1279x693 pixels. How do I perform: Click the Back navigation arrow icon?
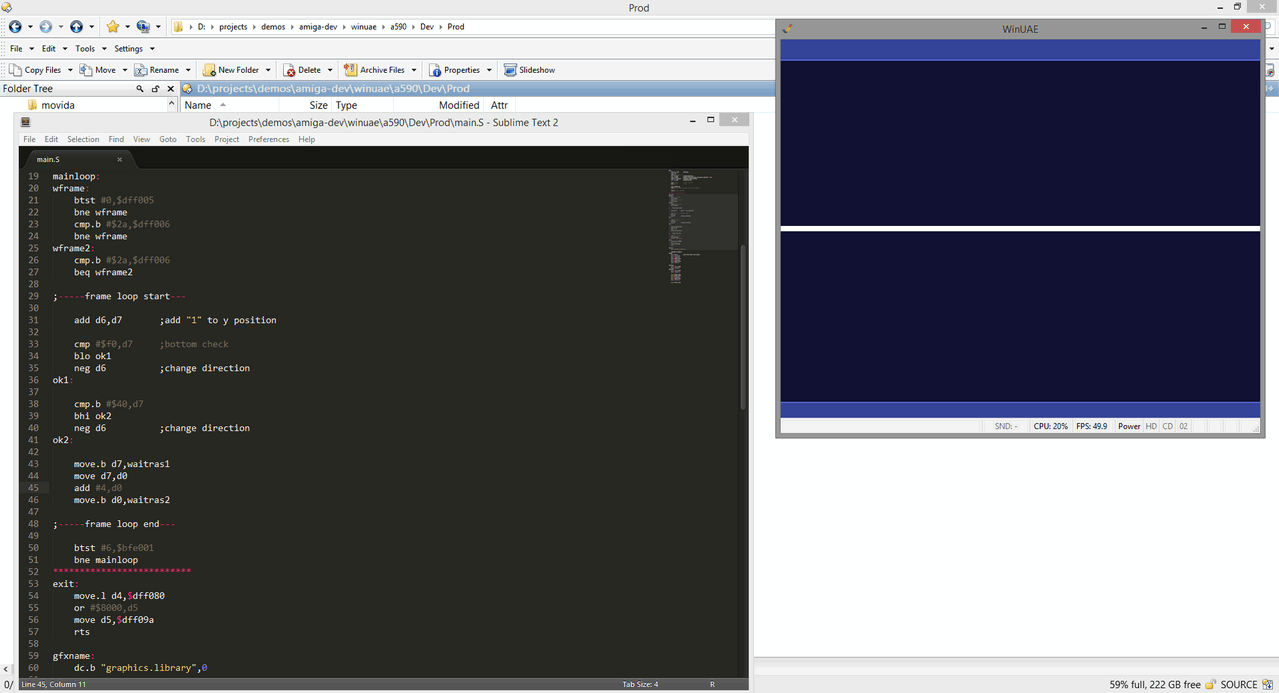[x=15, y=27]
